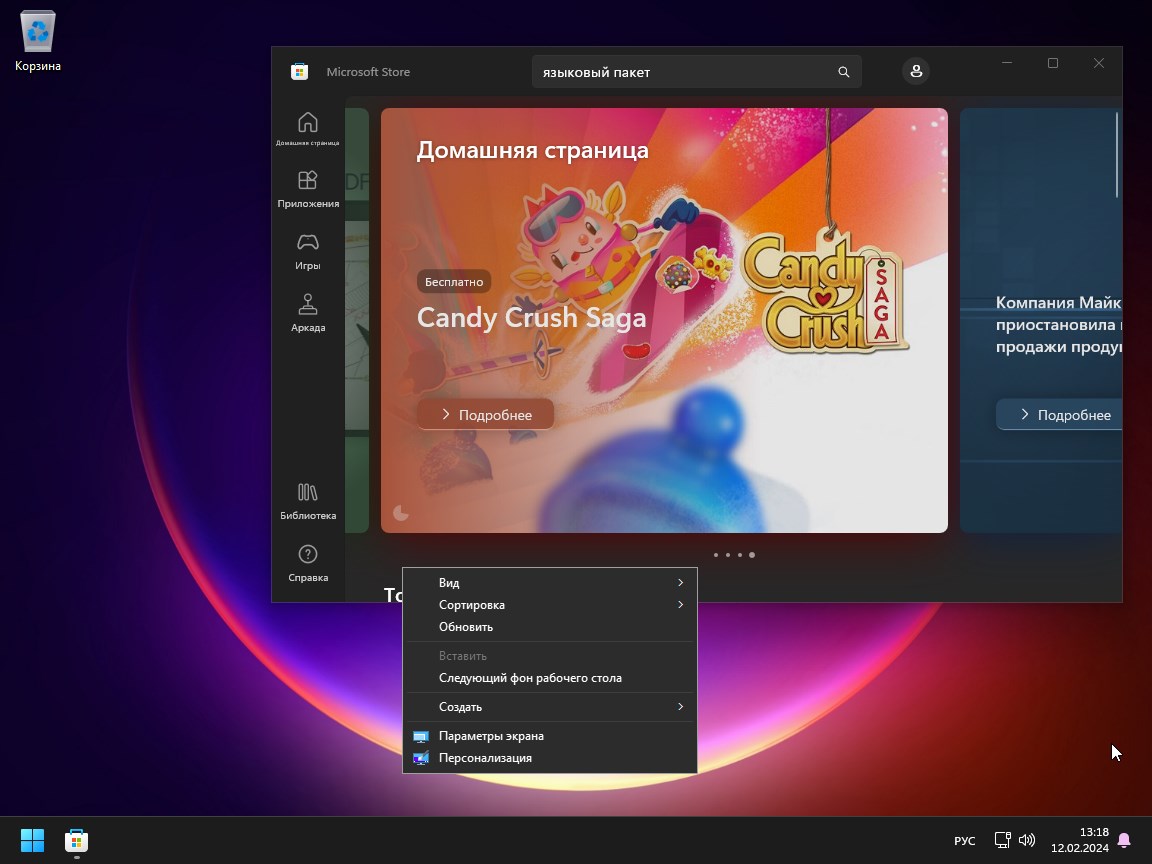Expand the Сортировка submenu
Screen dimensions: 1152x864
tap(550, 605)
